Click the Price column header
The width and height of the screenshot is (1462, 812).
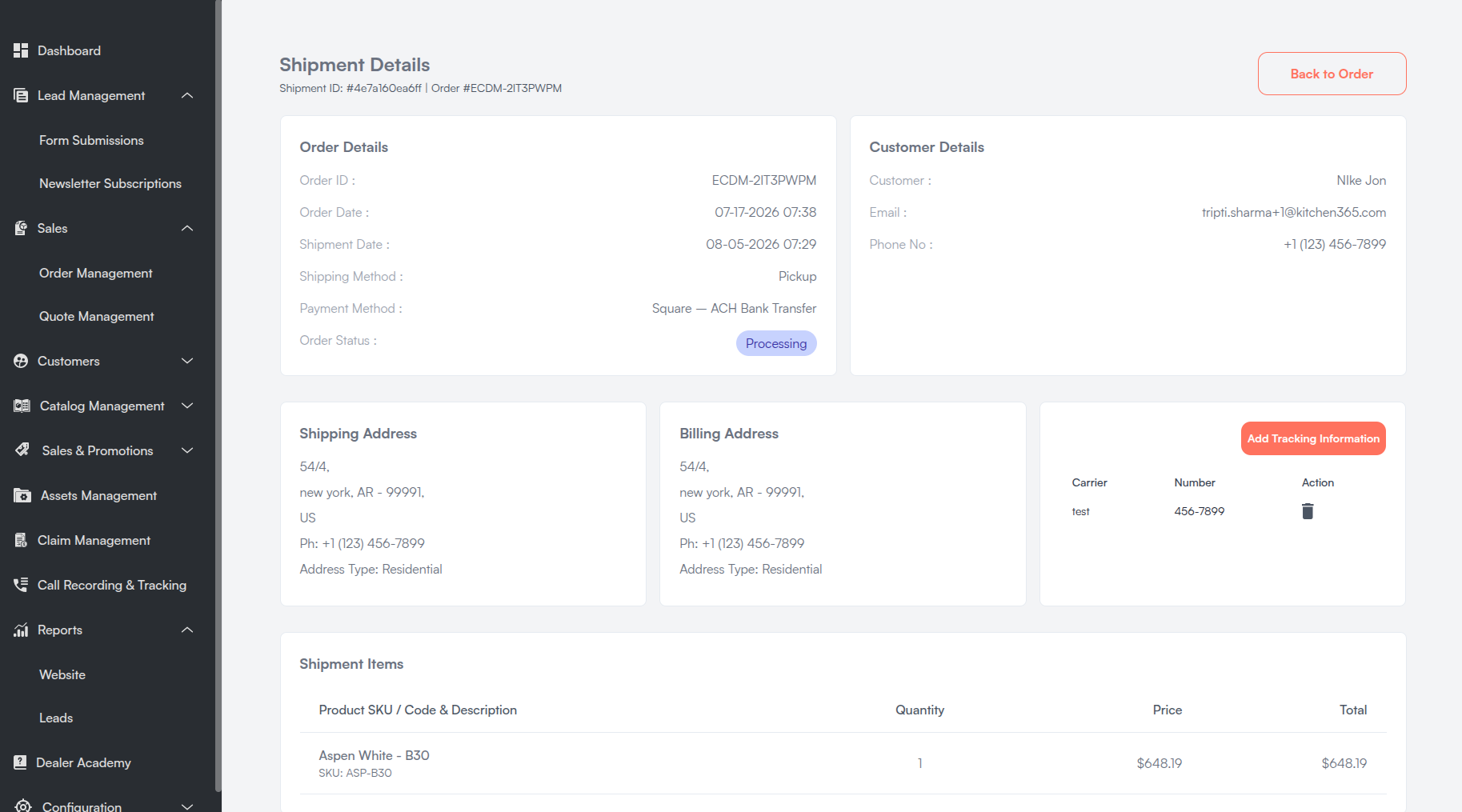[x=1167, y=710]
